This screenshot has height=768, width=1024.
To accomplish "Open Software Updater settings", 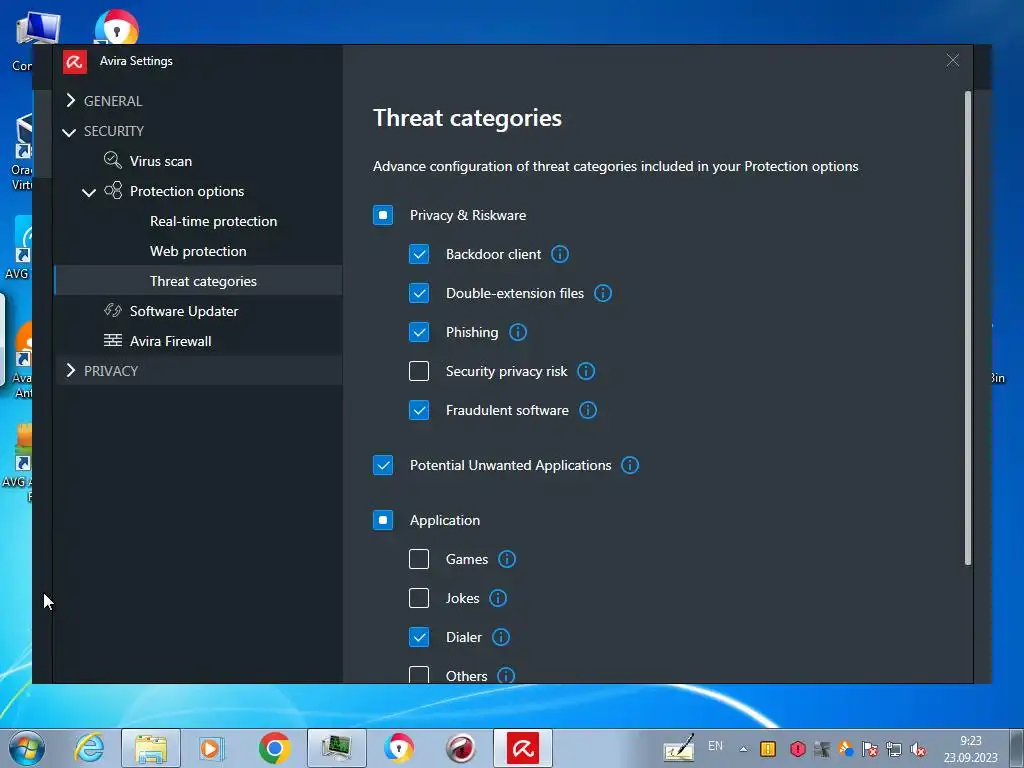I will 184,312.
